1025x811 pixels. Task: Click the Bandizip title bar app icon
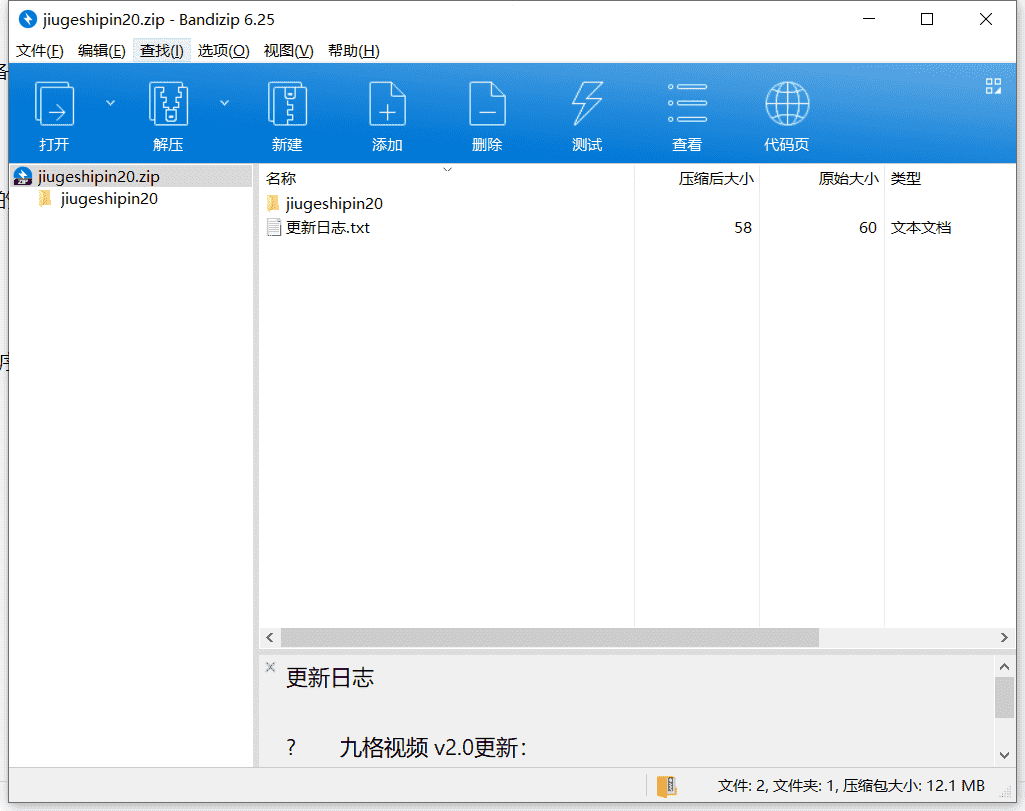tap(27, 20)
